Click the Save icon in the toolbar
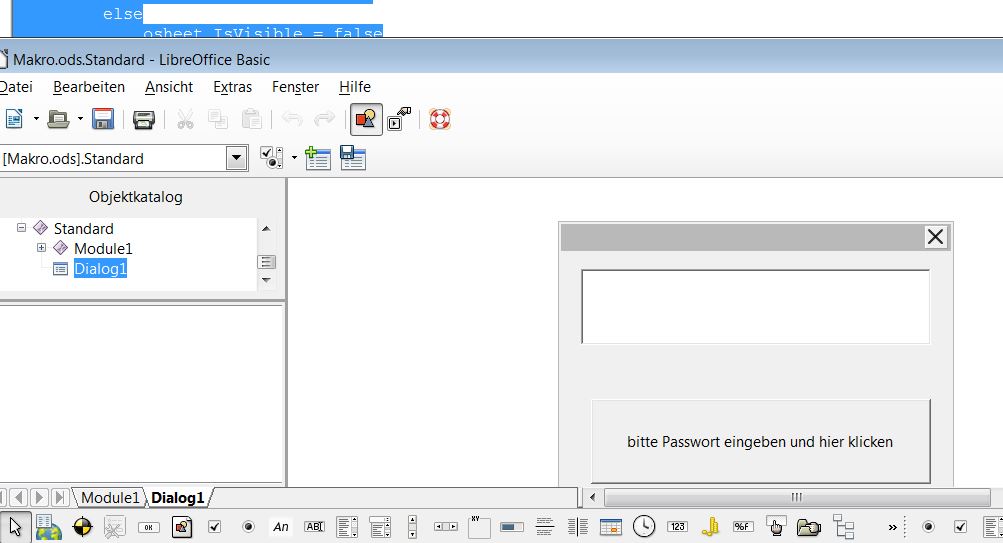 point(102,120)
